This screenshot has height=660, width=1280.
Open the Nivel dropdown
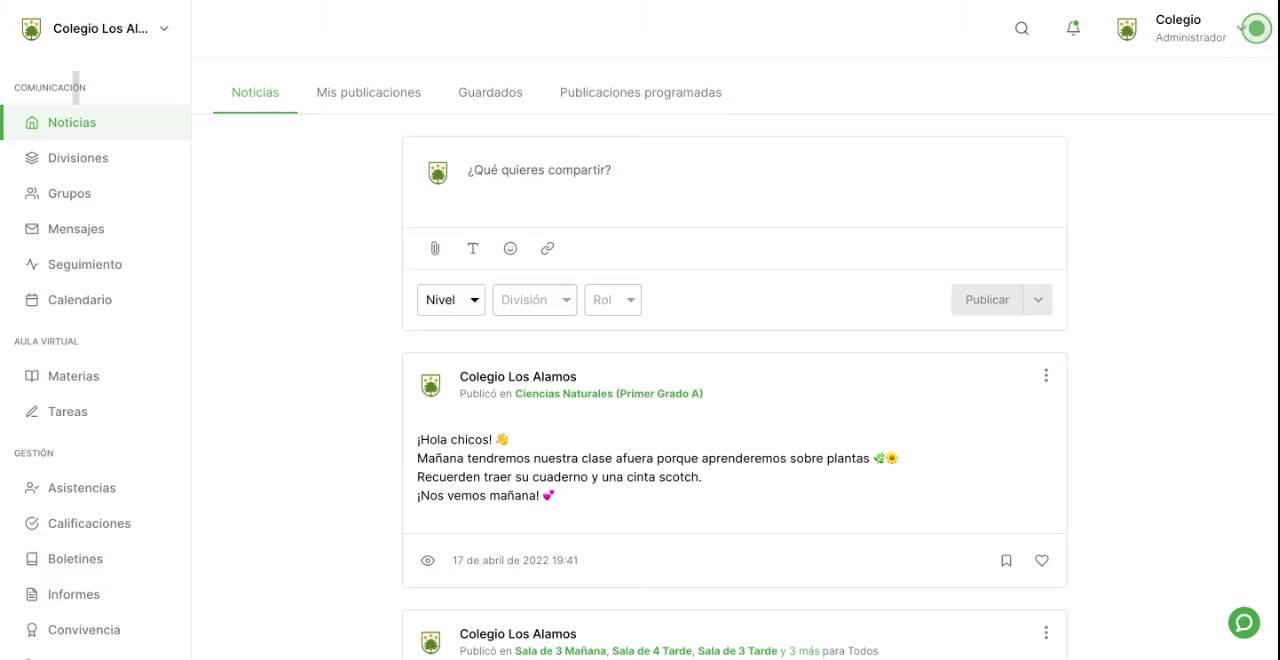[451, 300]
